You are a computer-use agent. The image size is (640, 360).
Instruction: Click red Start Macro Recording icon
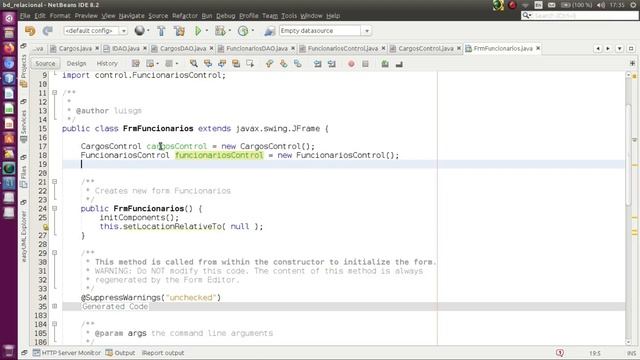[351, 64]
